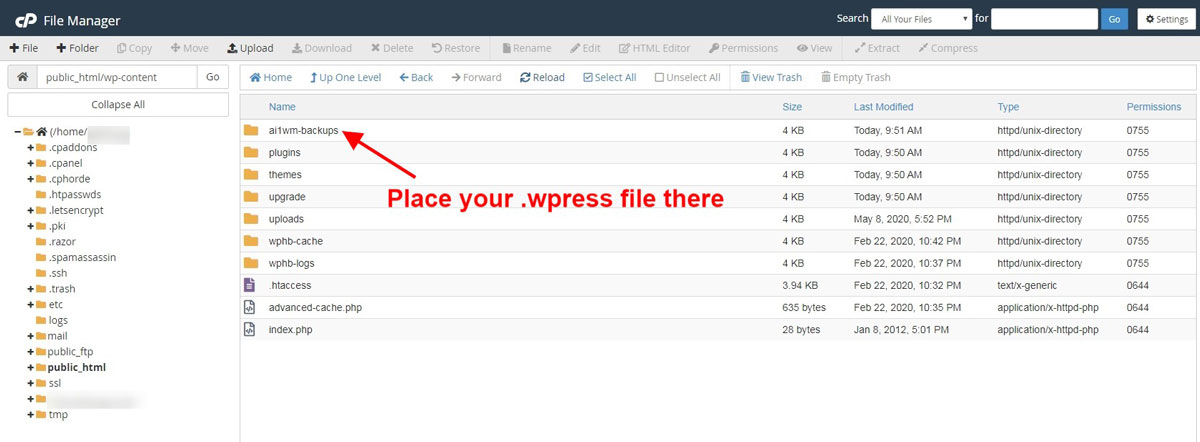Click the Move toolbar item
The width and height of the screenshot is (1200, 442).
click(x=190, y=48)
